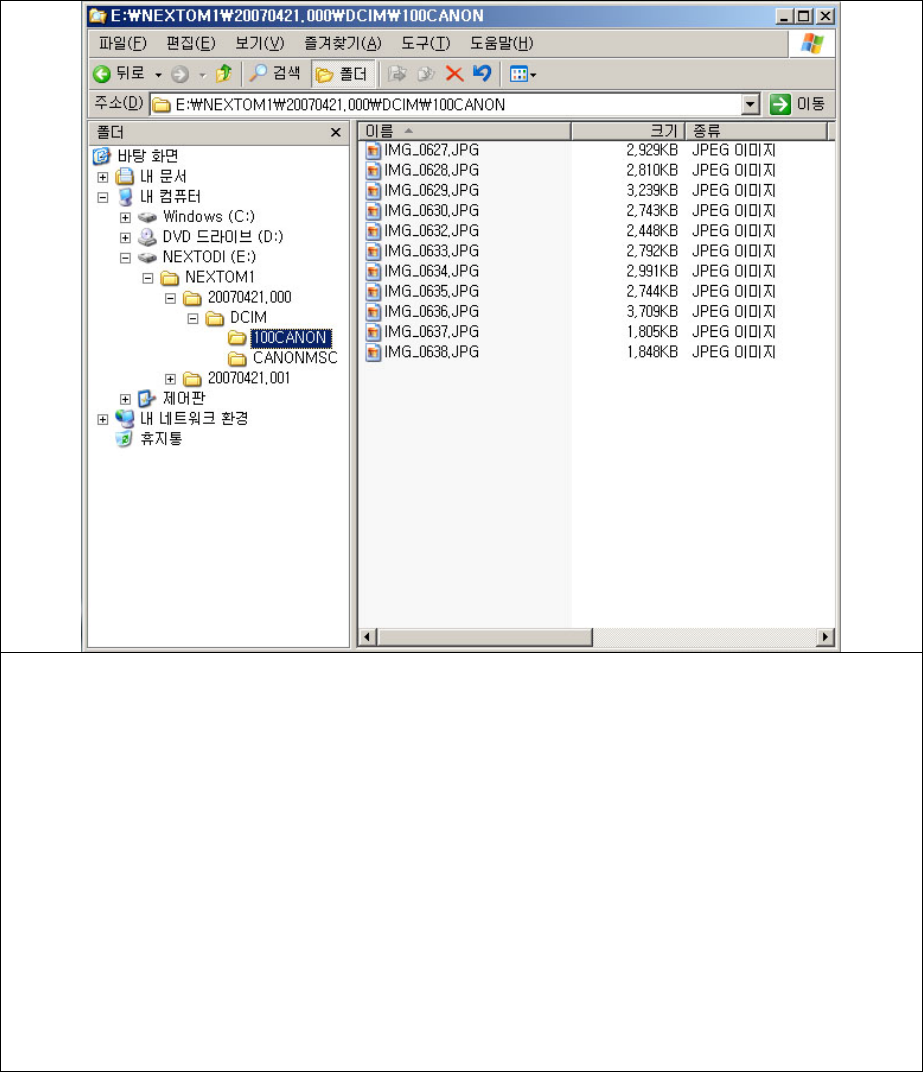
Task: Click the blue Undo arrow icon
Action: coord(482,73)
